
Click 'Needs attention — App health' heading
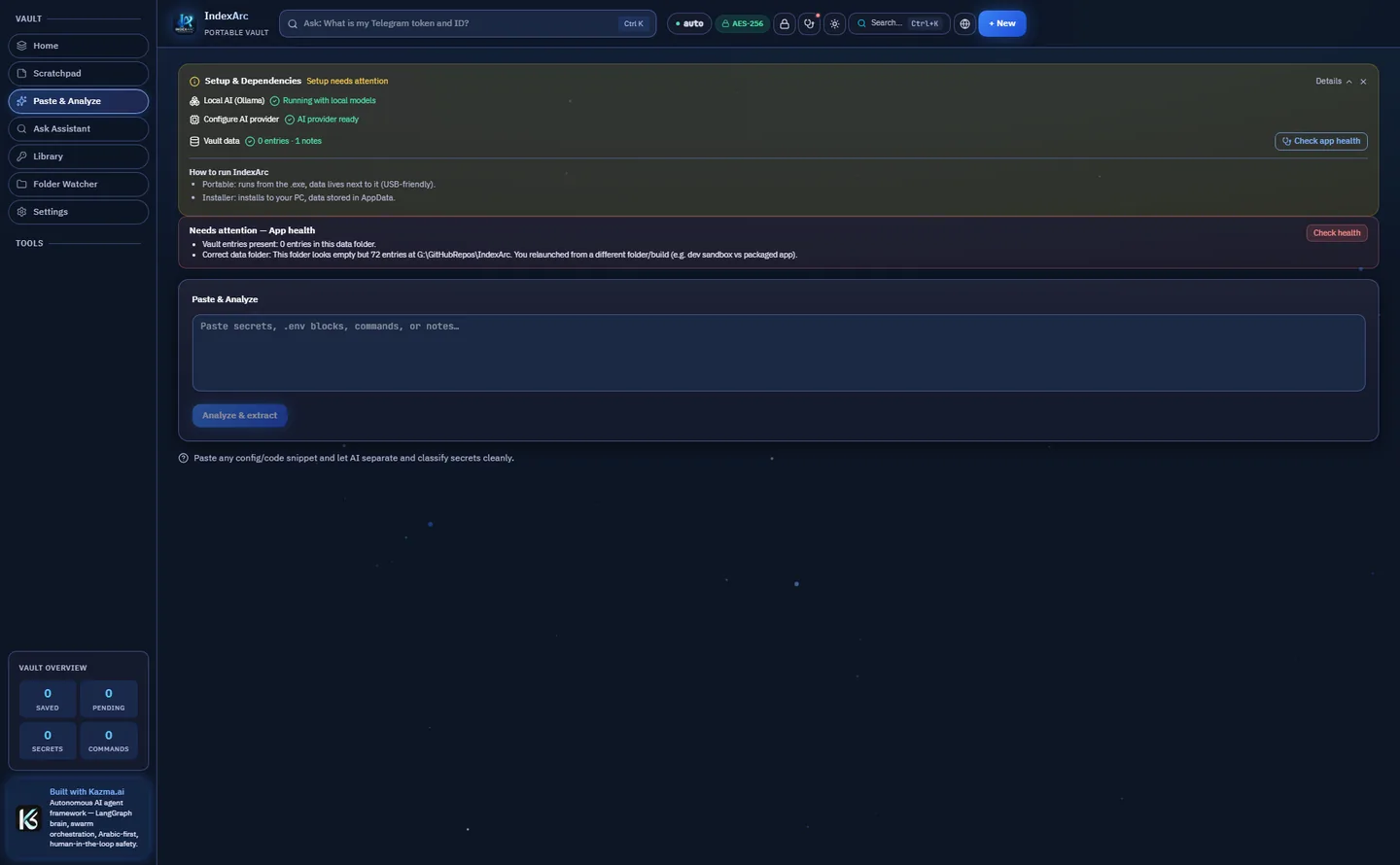[252, 230]
